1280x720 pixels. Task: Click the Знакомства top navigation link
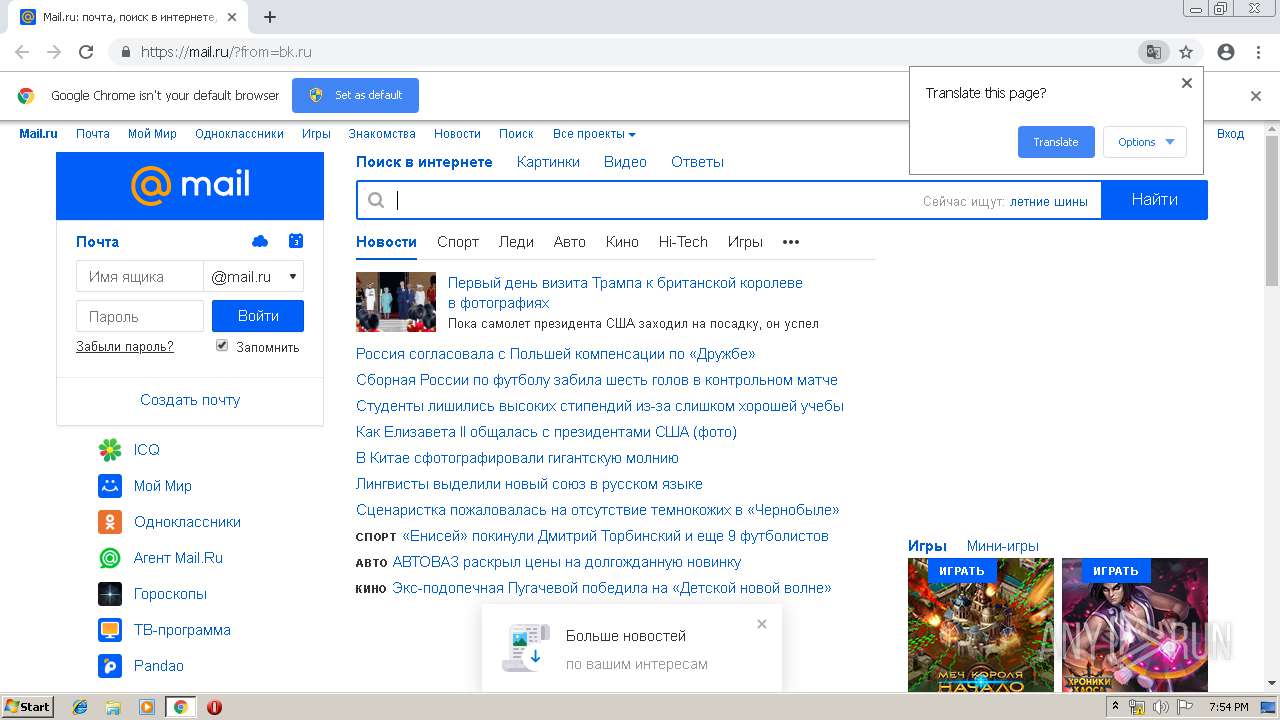click(x=382, y=134)
